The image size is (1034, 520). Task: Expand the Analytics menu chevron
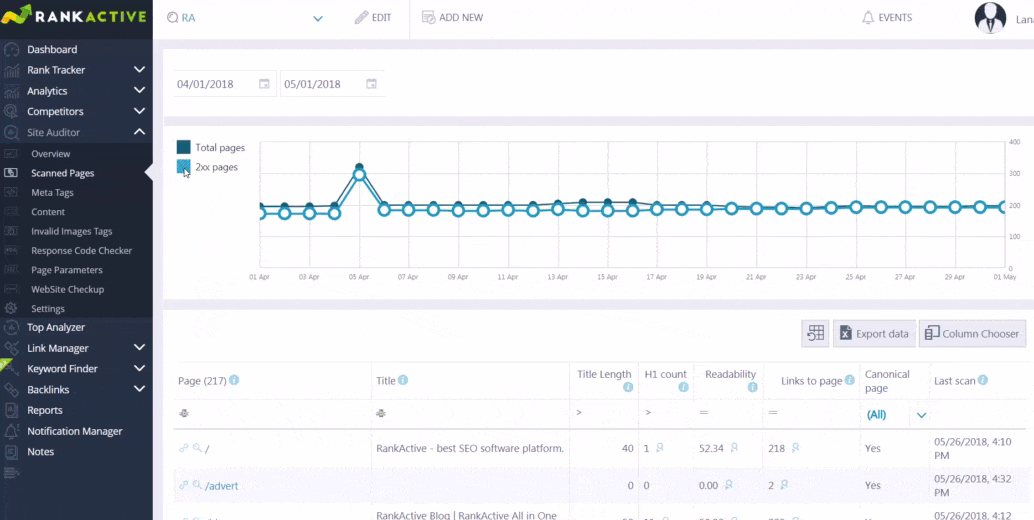pos(139,91)
